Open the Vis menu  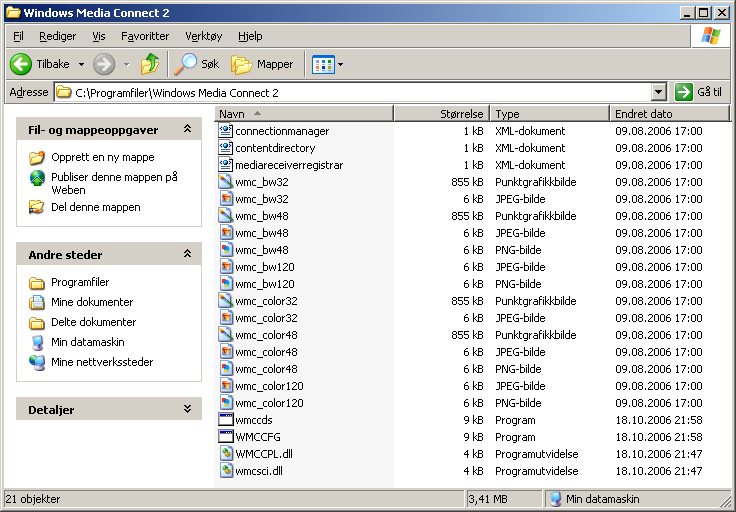(99, 36)
